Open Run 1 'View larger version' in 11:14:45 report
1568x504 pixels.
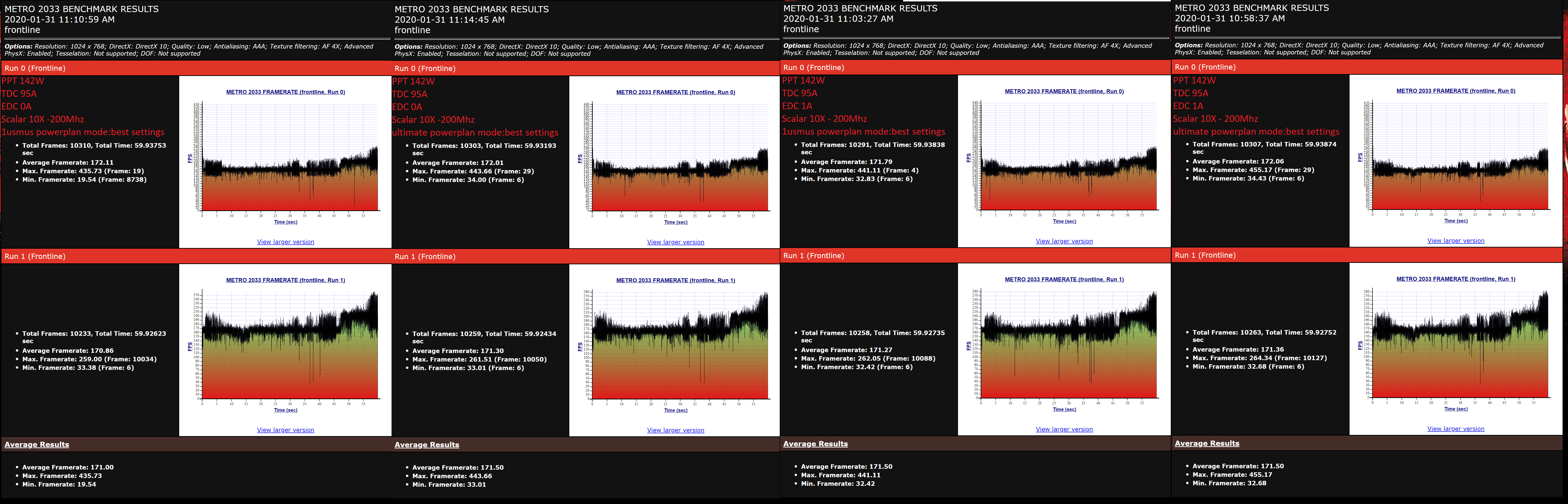click(675, 430)
